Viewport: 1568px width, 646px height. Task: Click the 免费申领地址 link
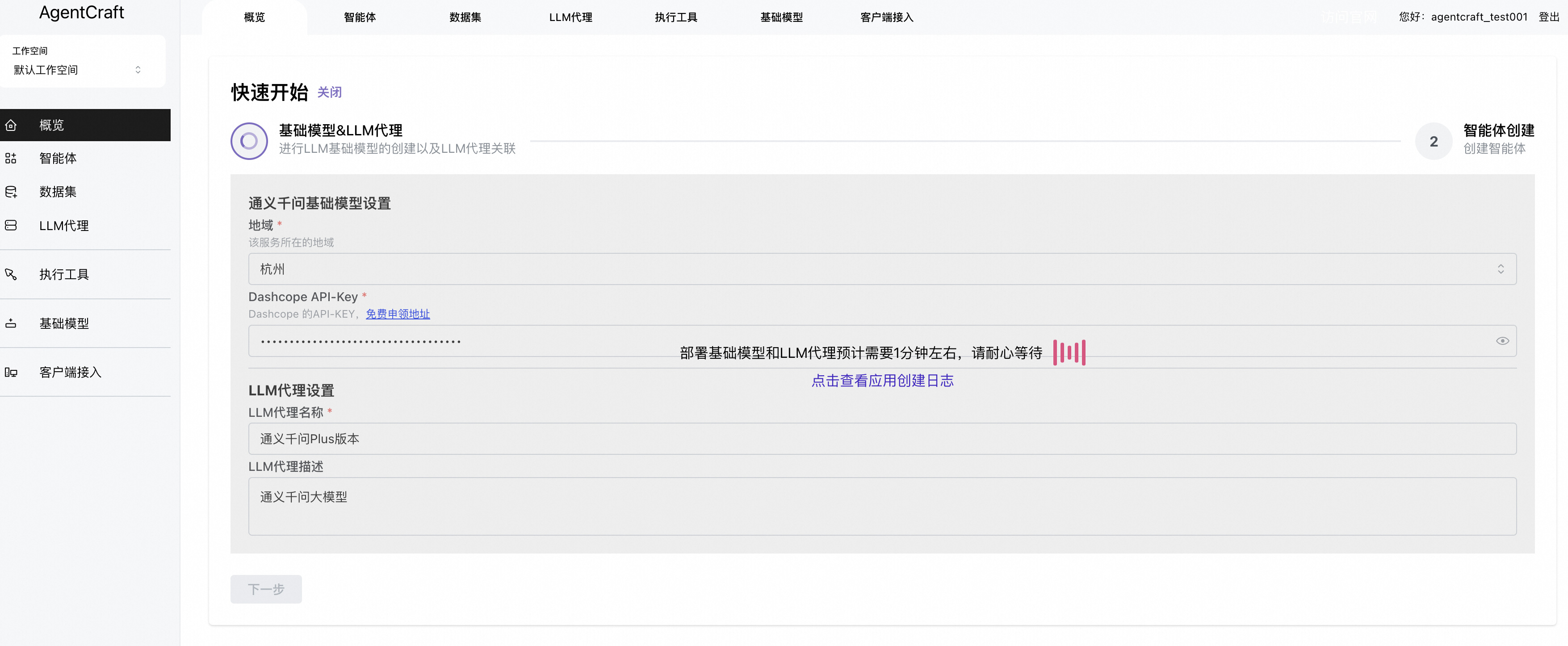pos(398,314)
